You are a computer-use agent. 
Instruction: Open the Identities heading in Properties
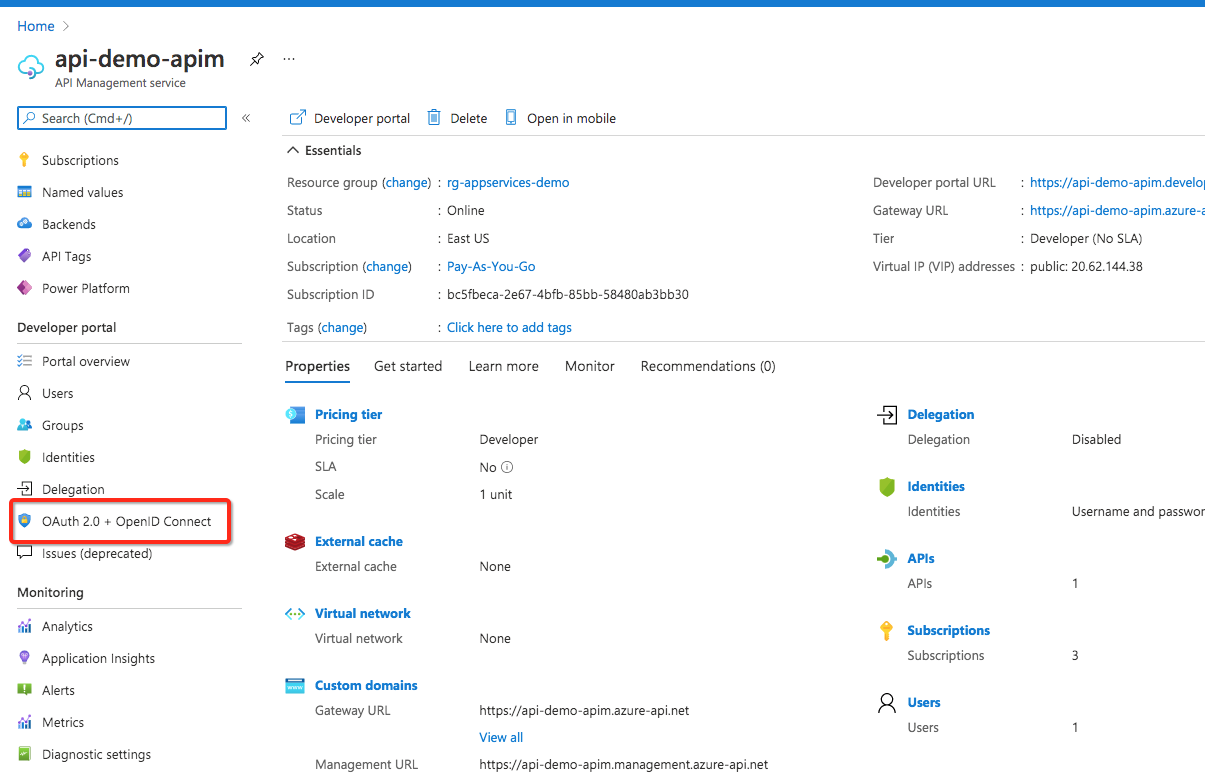[936, 486]
